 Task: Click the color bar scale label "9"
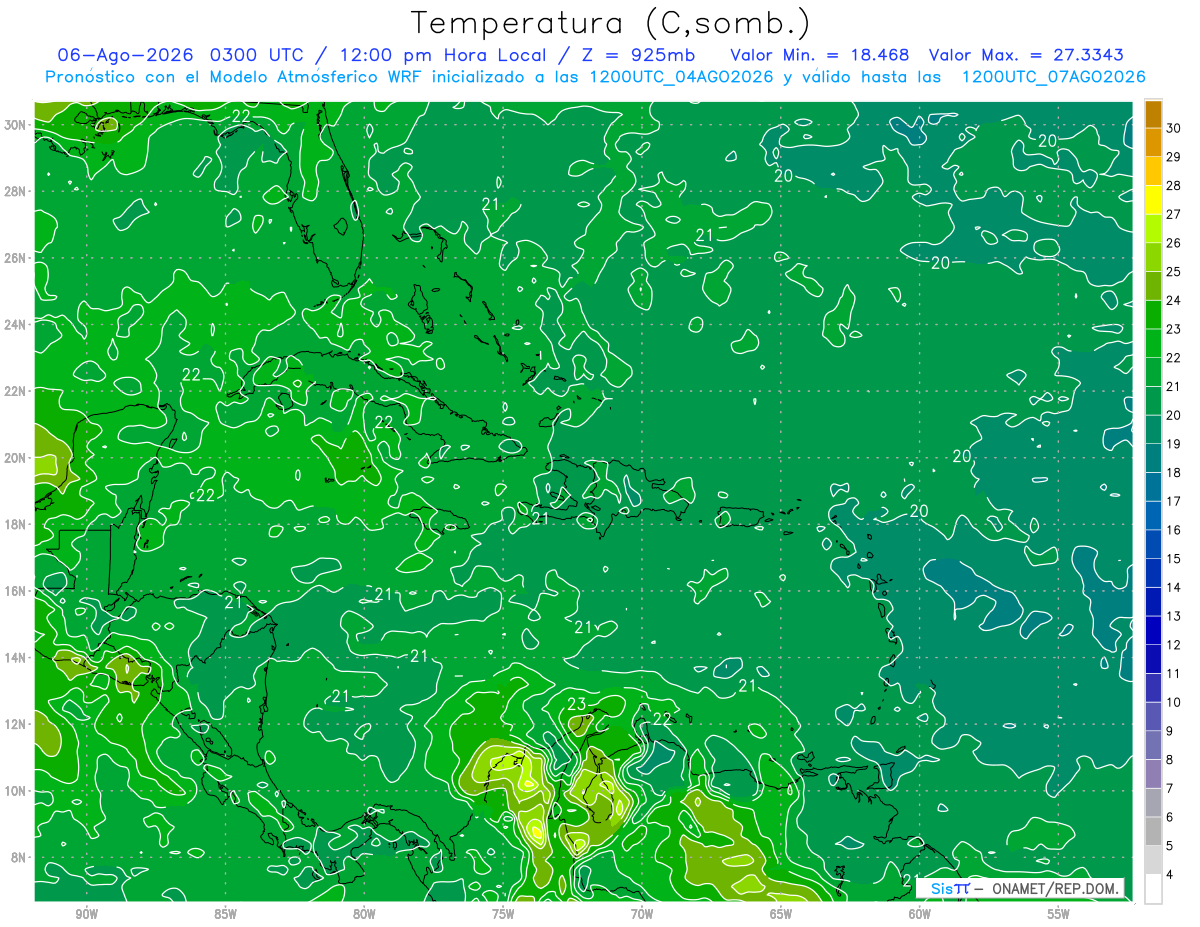coord(1172,731)
